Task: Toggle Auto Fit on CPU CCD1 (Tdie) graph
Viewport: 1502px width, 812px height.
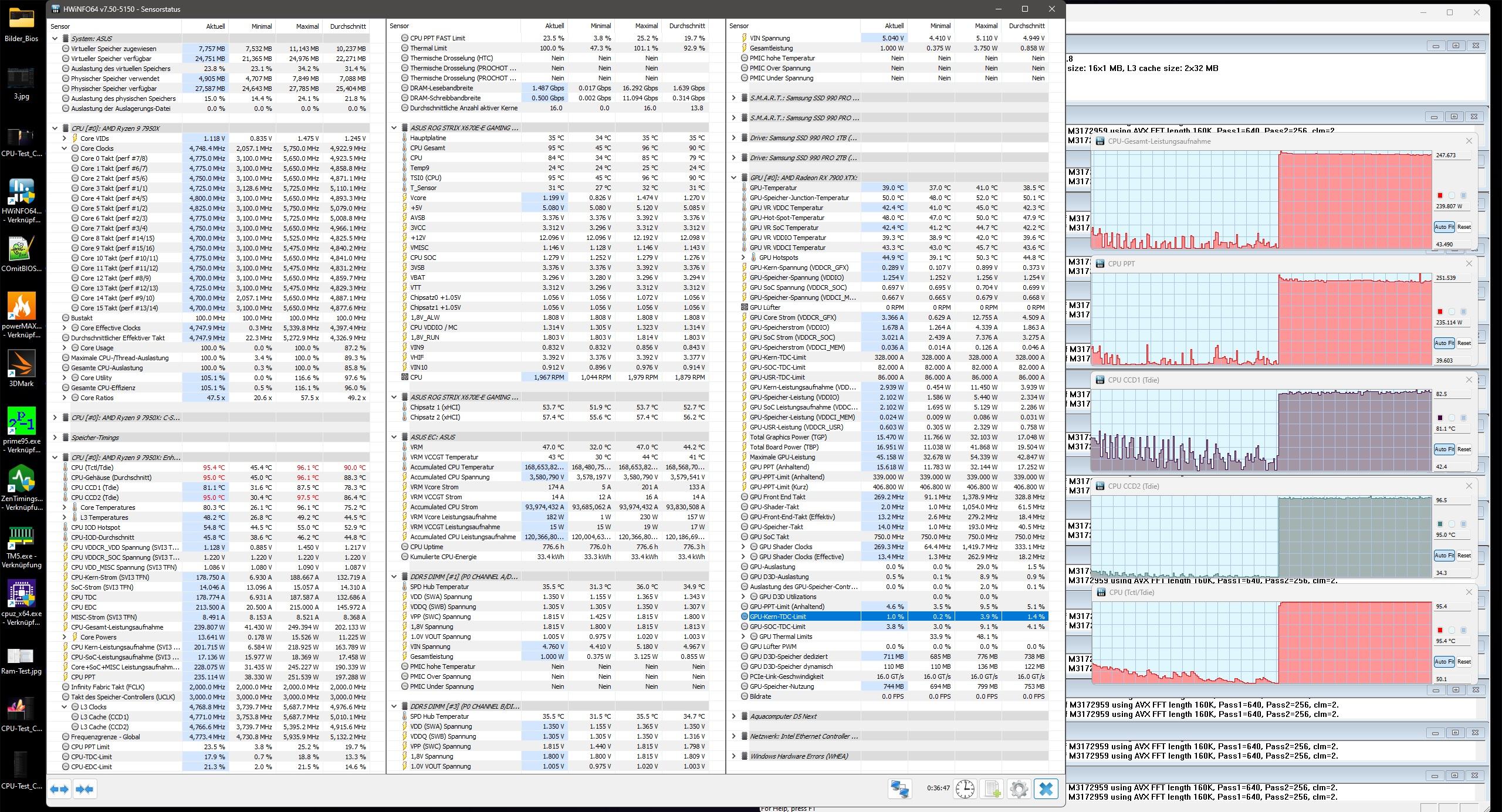Action: point(1444,449)
